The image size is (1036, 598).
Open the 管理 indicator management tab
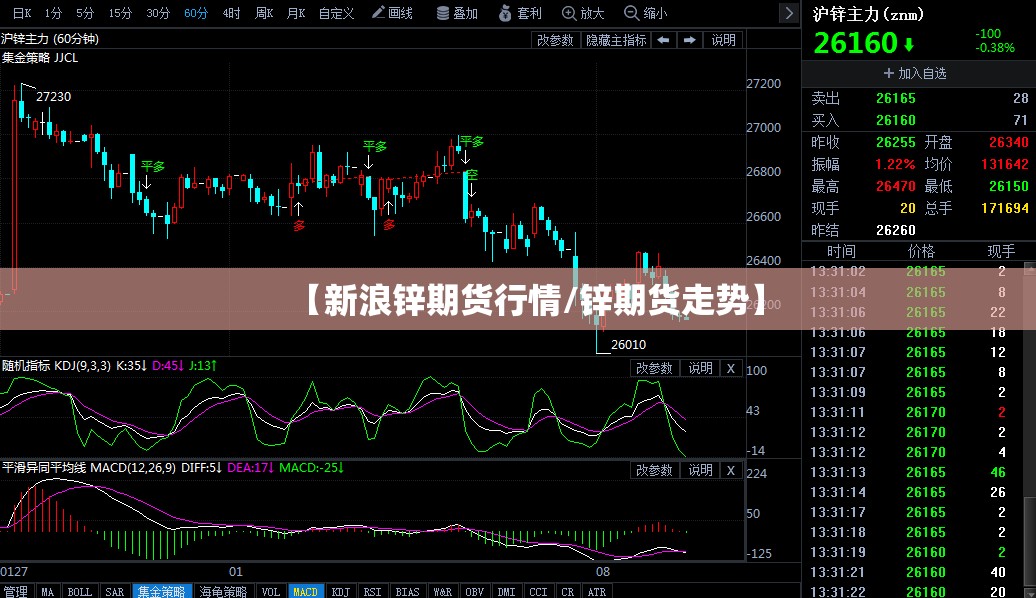tap(16, 591)
